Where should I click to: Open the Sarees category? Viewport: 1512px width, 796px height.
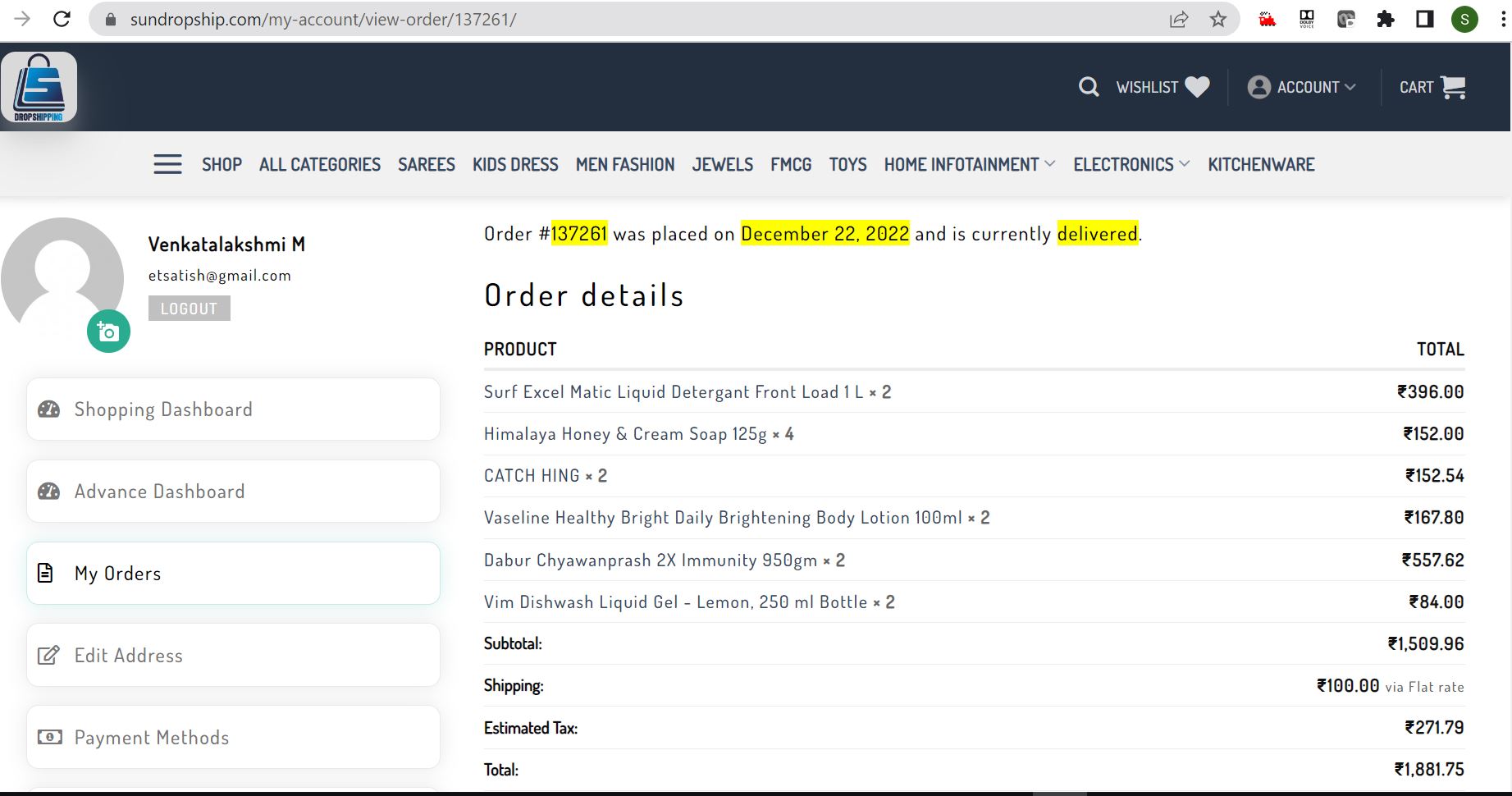[x=427, y=164]
